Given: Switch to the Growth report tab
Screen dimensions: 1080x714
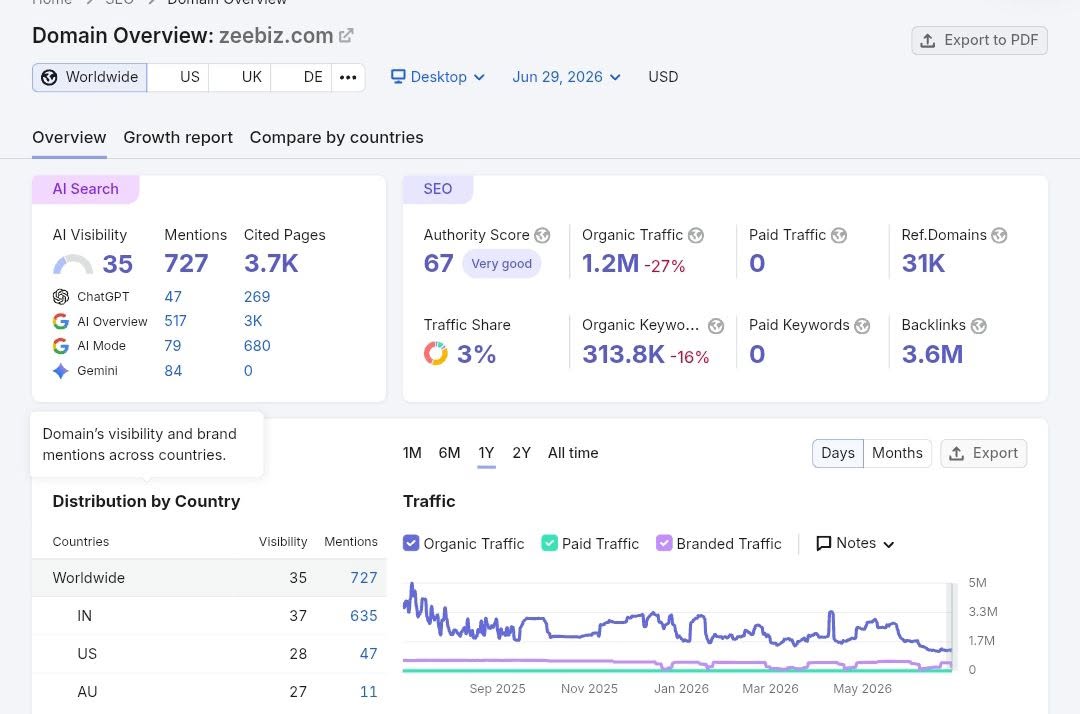Looking at the screenshot, I should [178, 138].
